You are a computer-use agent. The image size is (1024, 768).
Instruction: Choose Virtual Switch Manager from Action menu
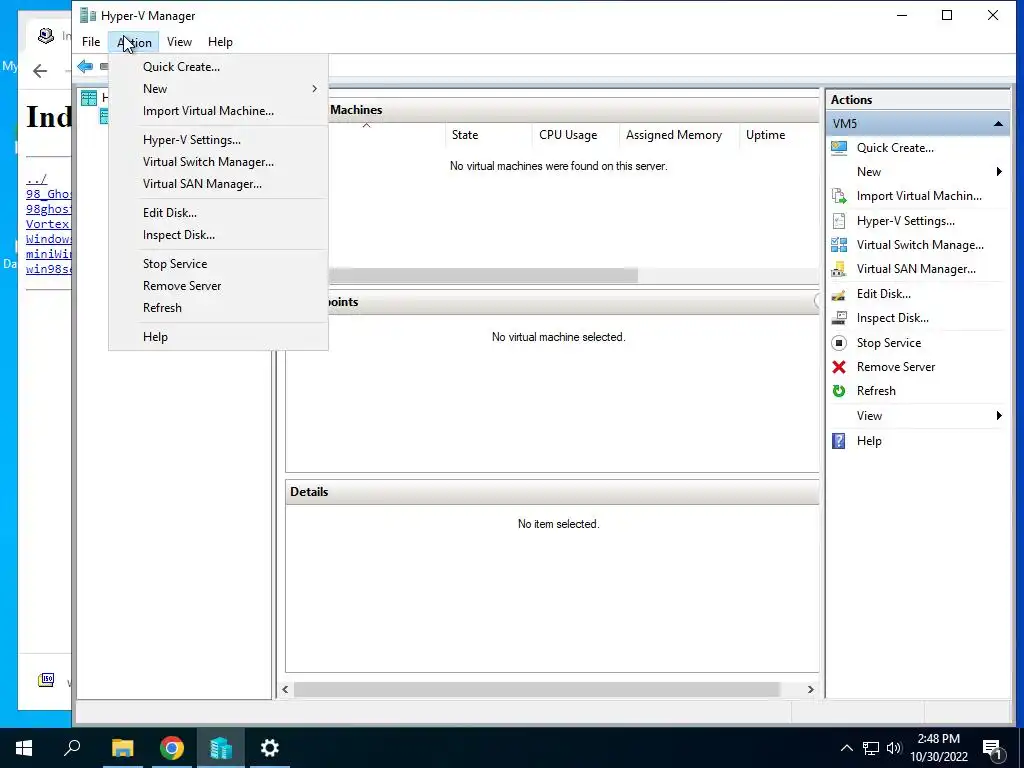click(x=218, y=162)
